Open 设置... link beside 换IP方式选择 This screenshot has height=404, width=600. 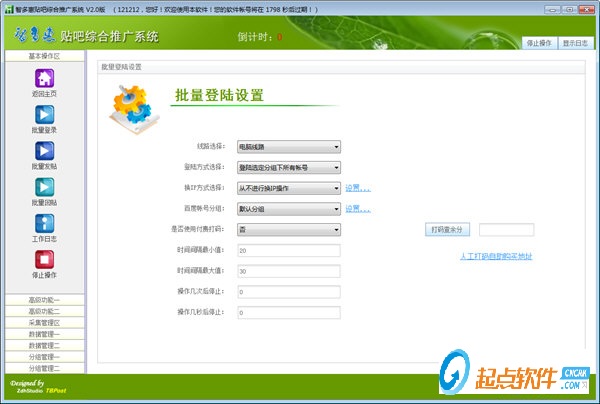click(x=358, y=188)
